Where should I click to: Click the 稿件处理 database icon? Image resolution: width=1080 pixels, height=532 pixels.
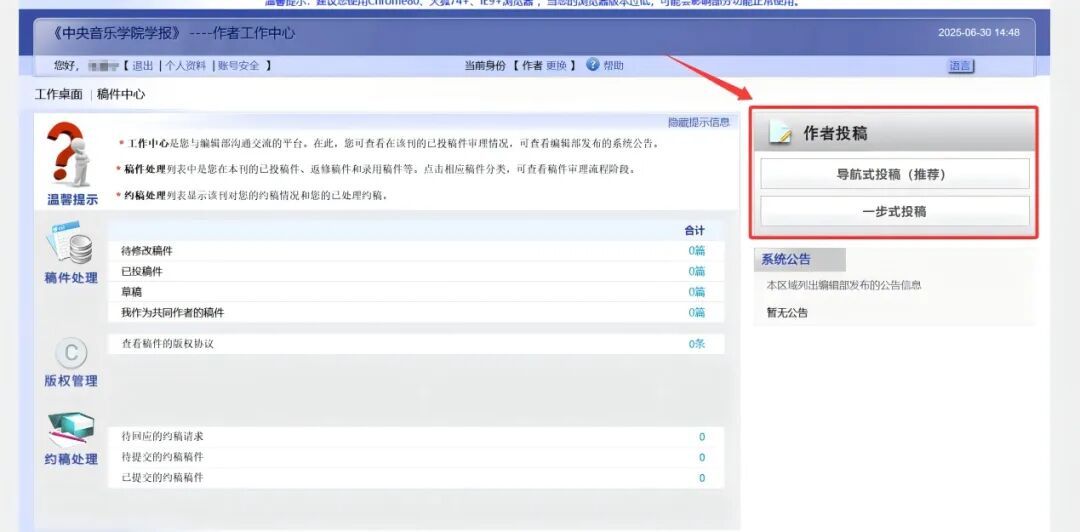click(x=71, y=244)
